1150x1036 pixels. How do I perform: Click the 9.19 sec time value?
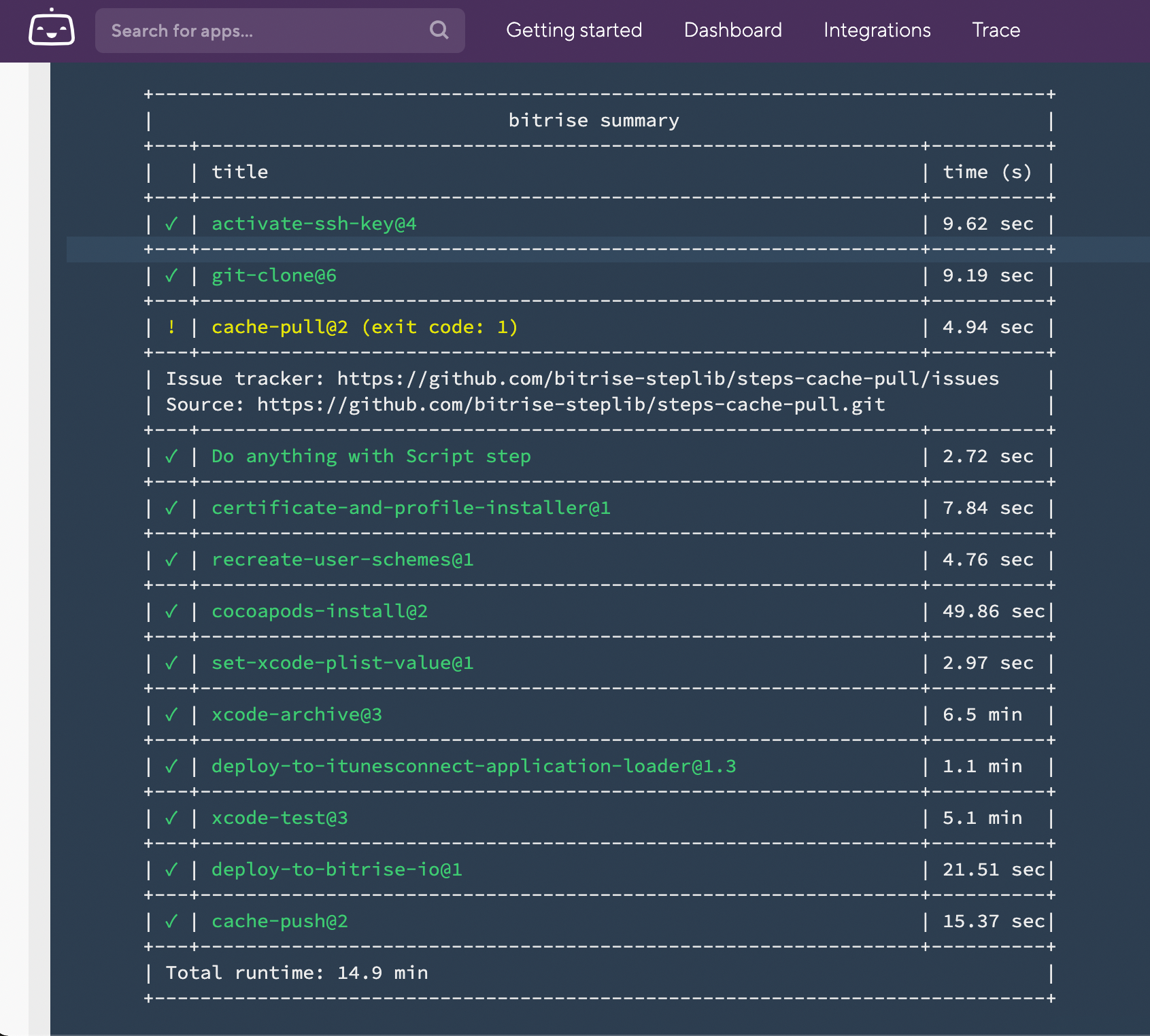point(987,275)
